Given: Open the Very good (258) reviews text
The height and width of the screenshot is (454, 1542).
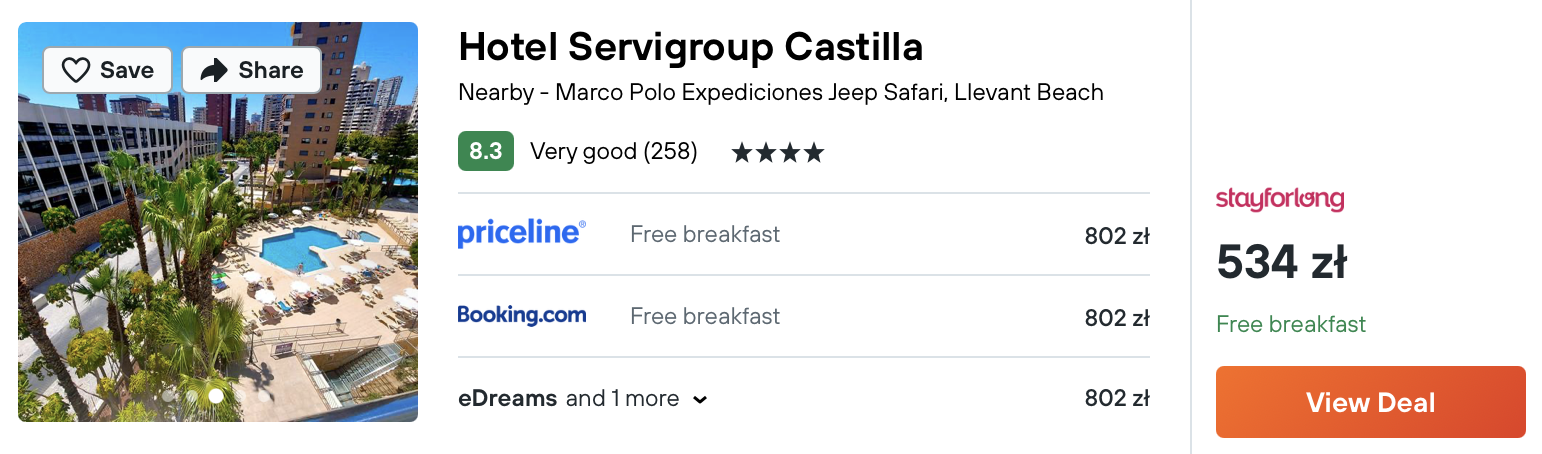Looking at the screenshot, I should point(614,152).
